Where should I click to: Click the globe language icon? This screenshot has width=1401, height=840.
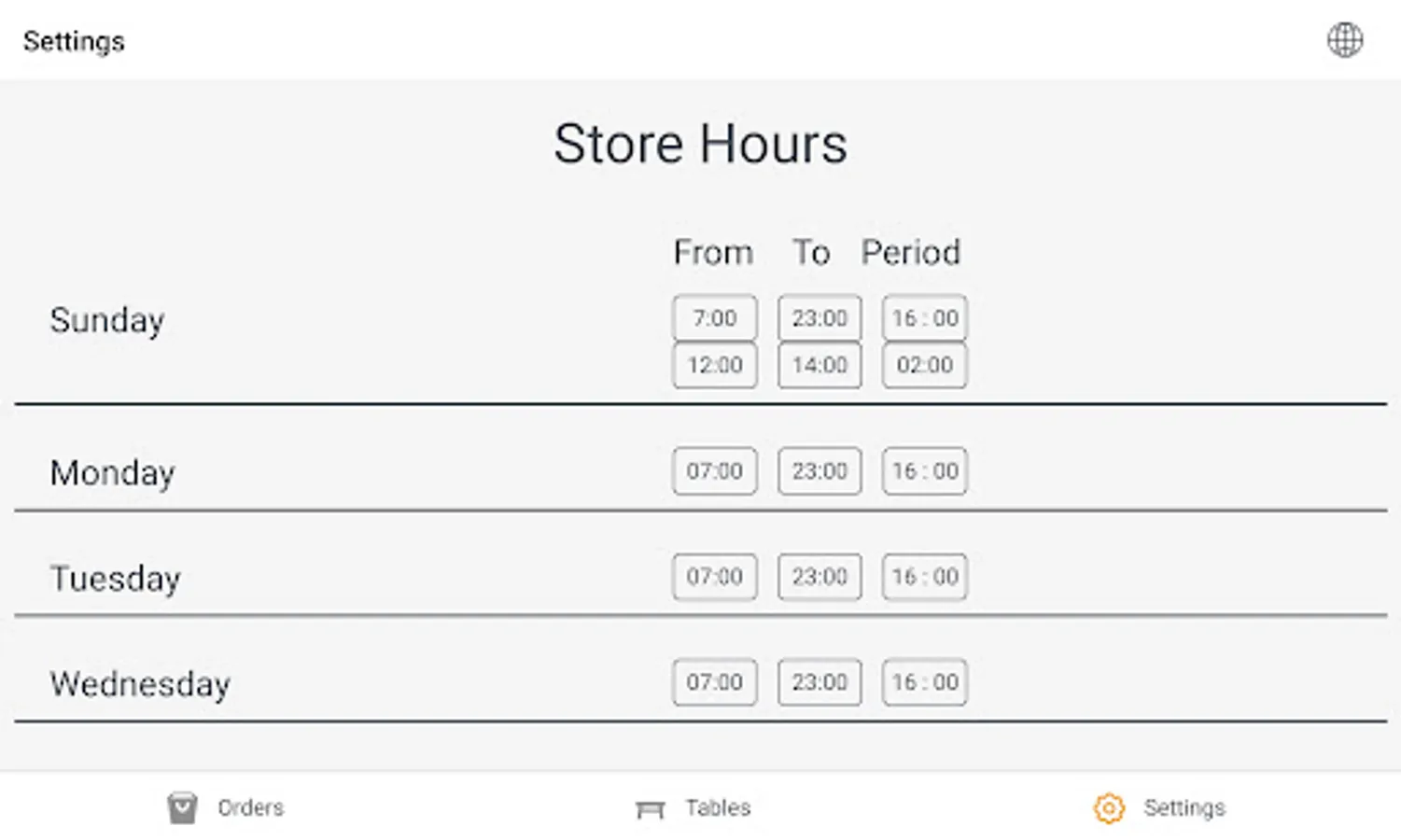tap(1344, 40)
